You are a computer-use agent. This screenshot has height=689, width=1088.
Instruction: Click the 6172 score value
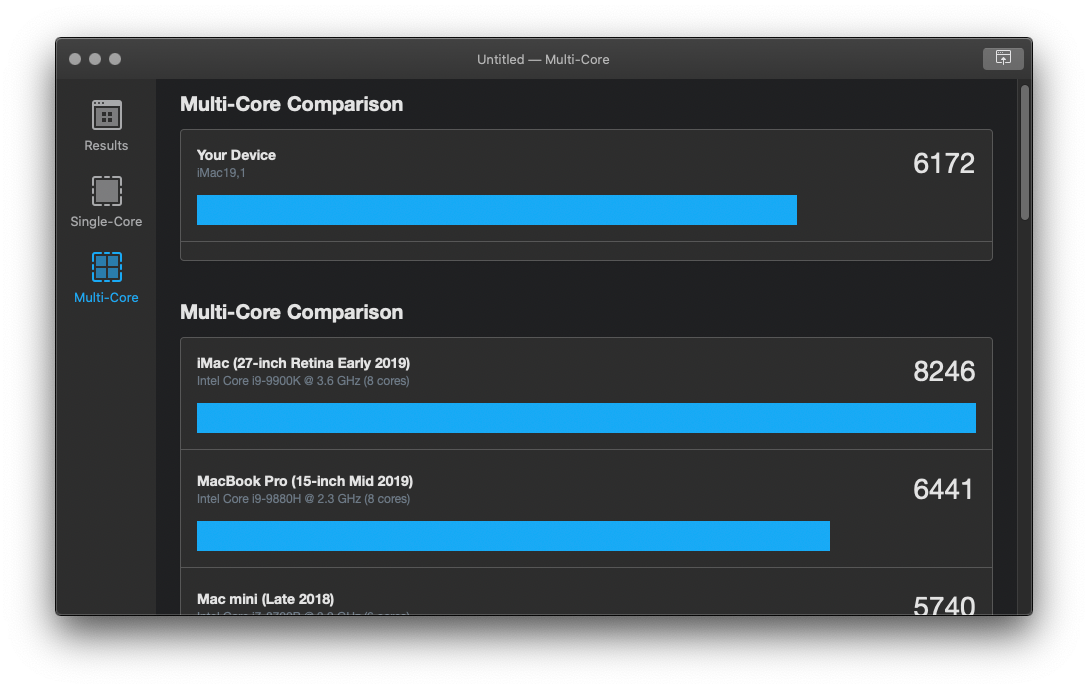coord(943,164)
